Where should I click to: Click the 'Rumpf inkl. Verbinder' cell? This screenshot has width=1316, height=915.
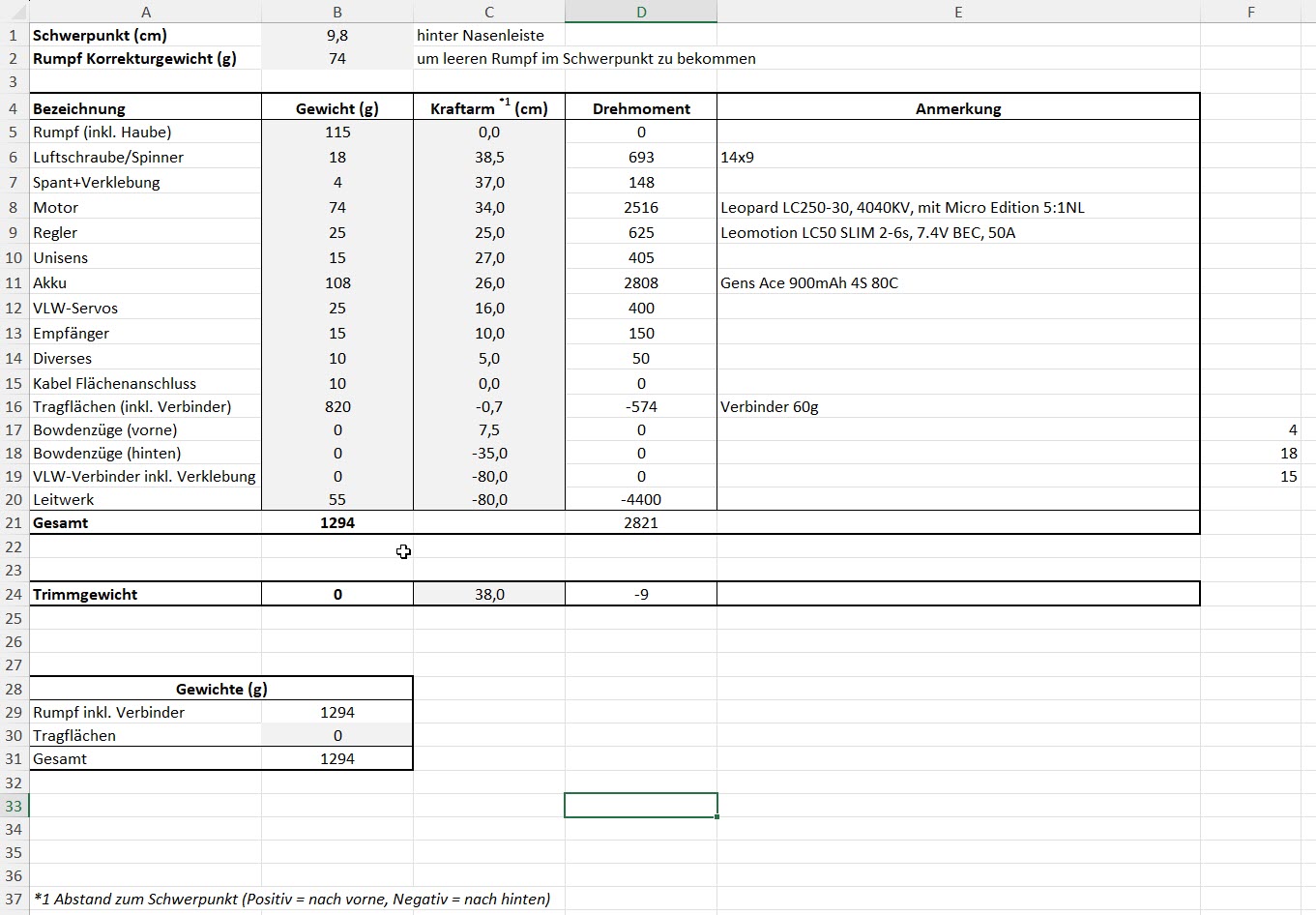click(x=145, y=712)
